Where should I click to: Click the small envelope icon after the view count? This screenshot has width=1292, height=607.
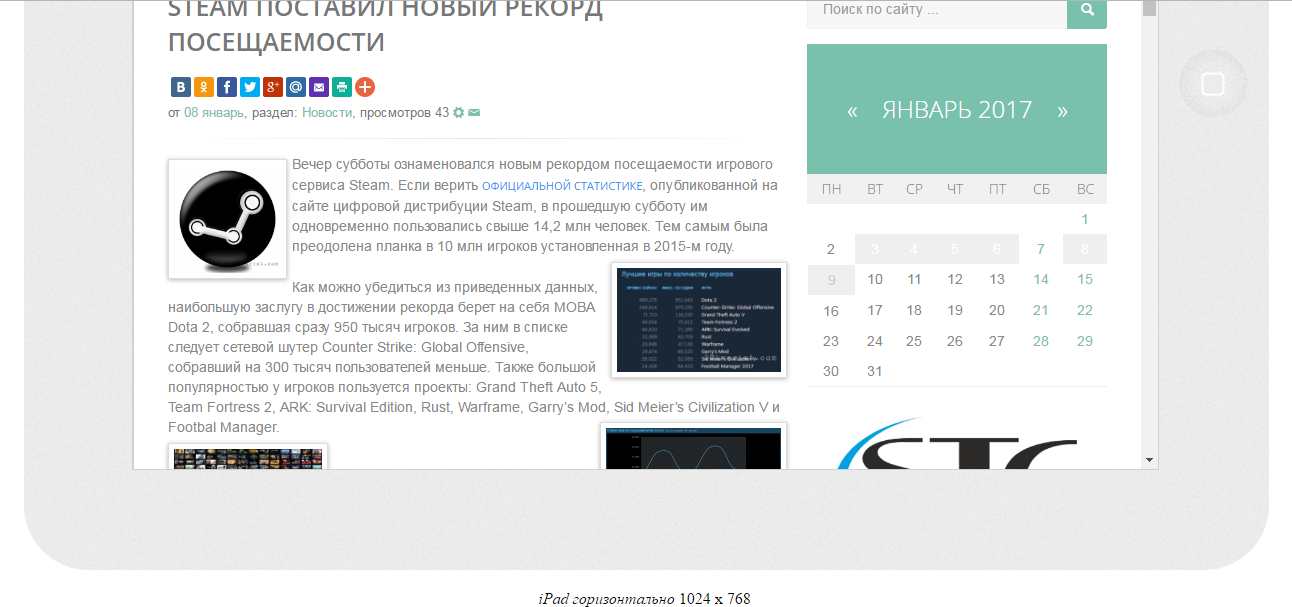point(474,113)
